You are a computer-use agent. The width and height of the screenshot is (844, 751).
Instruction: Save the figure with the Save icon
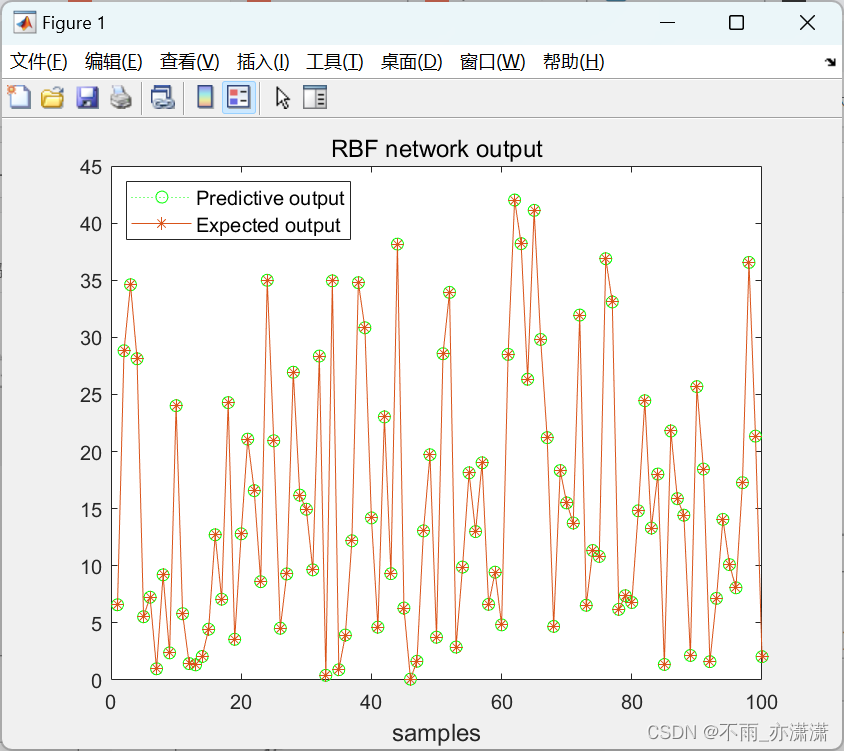tap(87, 97)
